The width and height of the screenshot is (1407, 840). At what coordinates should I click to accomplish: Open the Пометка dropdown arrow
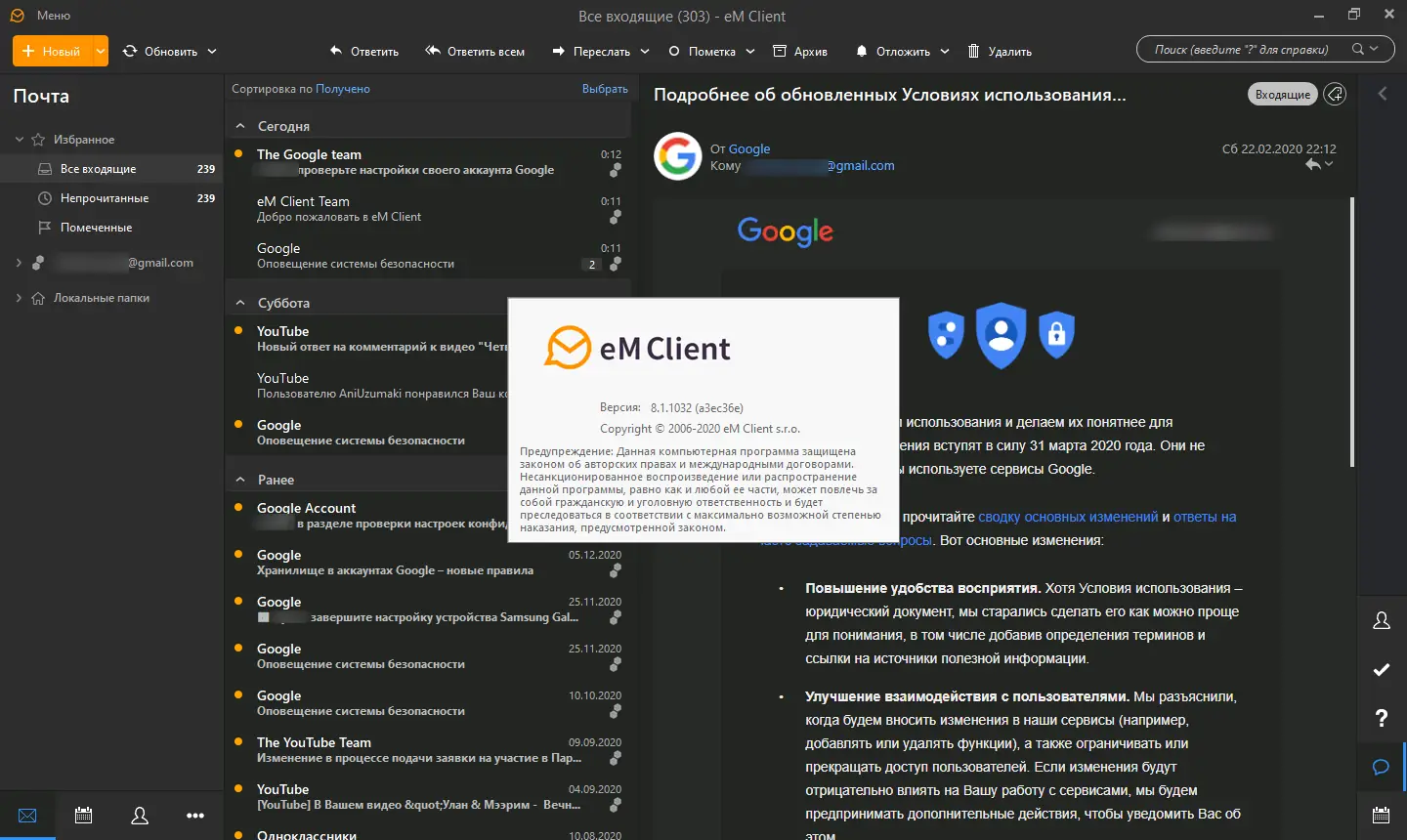coord(750,52)
